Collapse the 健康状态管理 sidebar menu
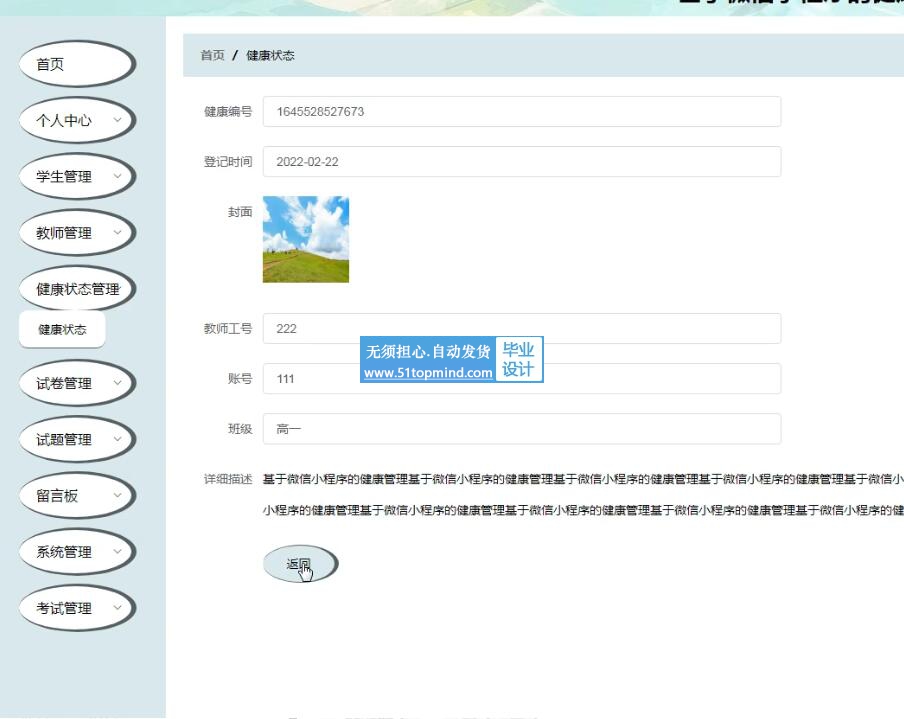This screenshot has height=719, width=904. (x=77, y=289)
